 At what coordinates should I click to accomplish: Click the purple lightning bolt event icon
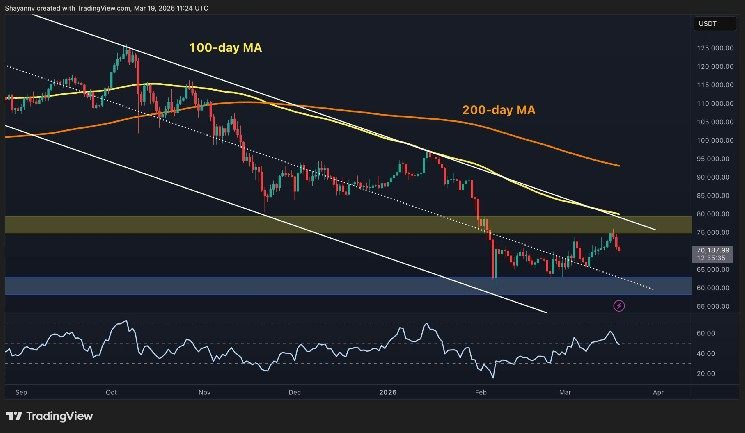click(618, 305)
